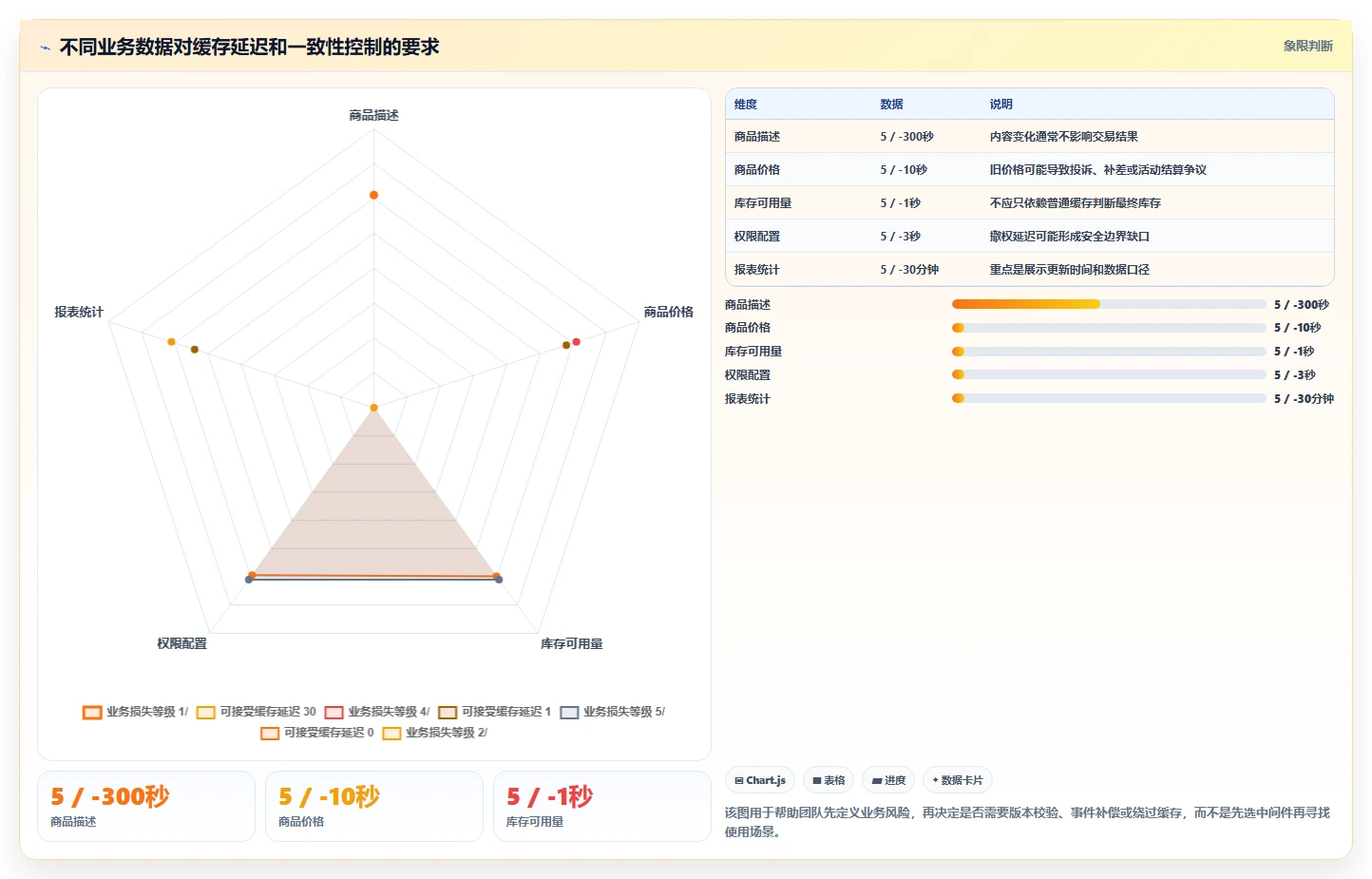
Task: Toggle the 可接受缓存延迟 0 legend item
Action: tap(317, 733)
